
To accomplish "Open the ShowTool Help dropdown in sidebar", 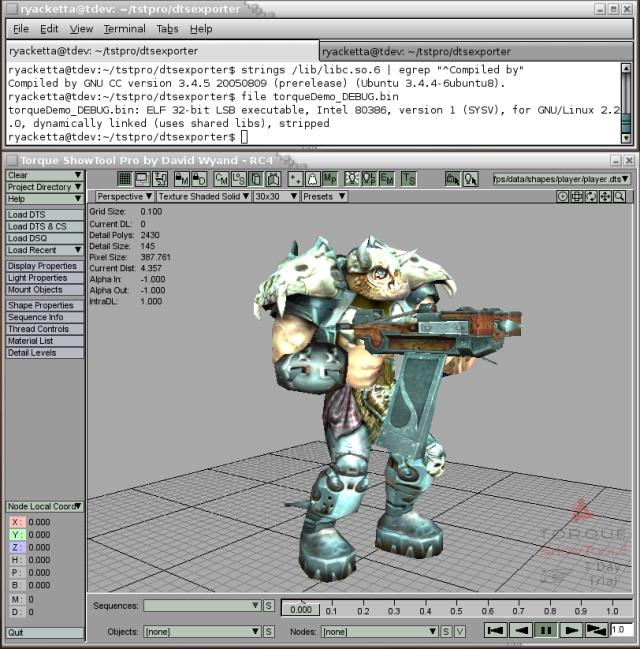I will click(x=45, y=199).
